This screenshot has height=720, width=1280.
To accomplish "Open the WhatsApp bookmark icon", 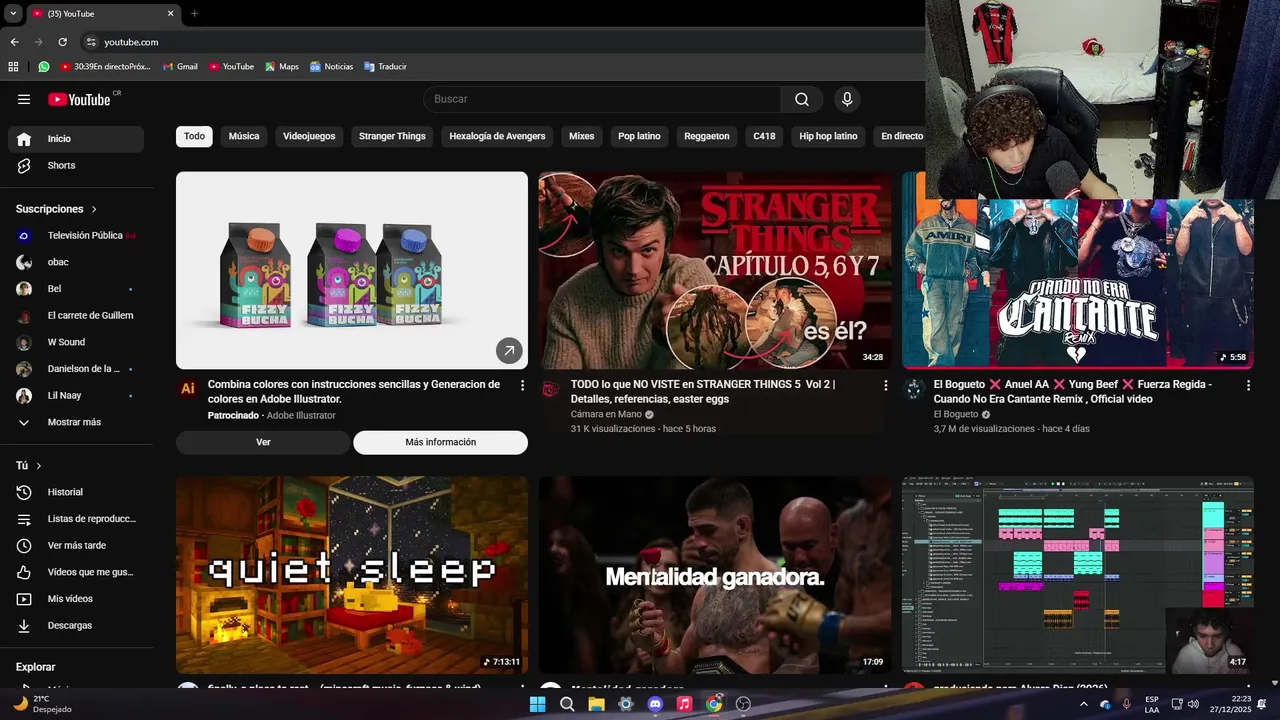I will click(x=43, y=67).
